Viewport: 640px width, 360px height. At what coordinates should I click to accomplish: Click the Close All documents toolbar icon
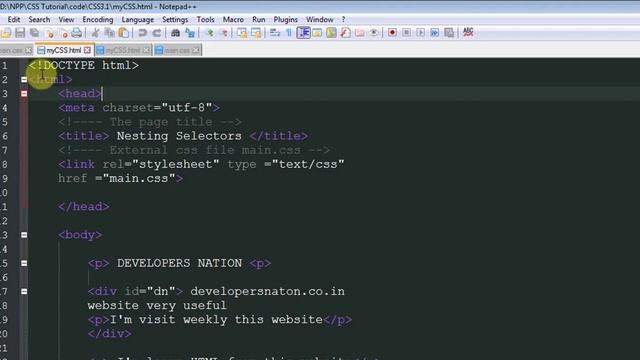[63, 33]
